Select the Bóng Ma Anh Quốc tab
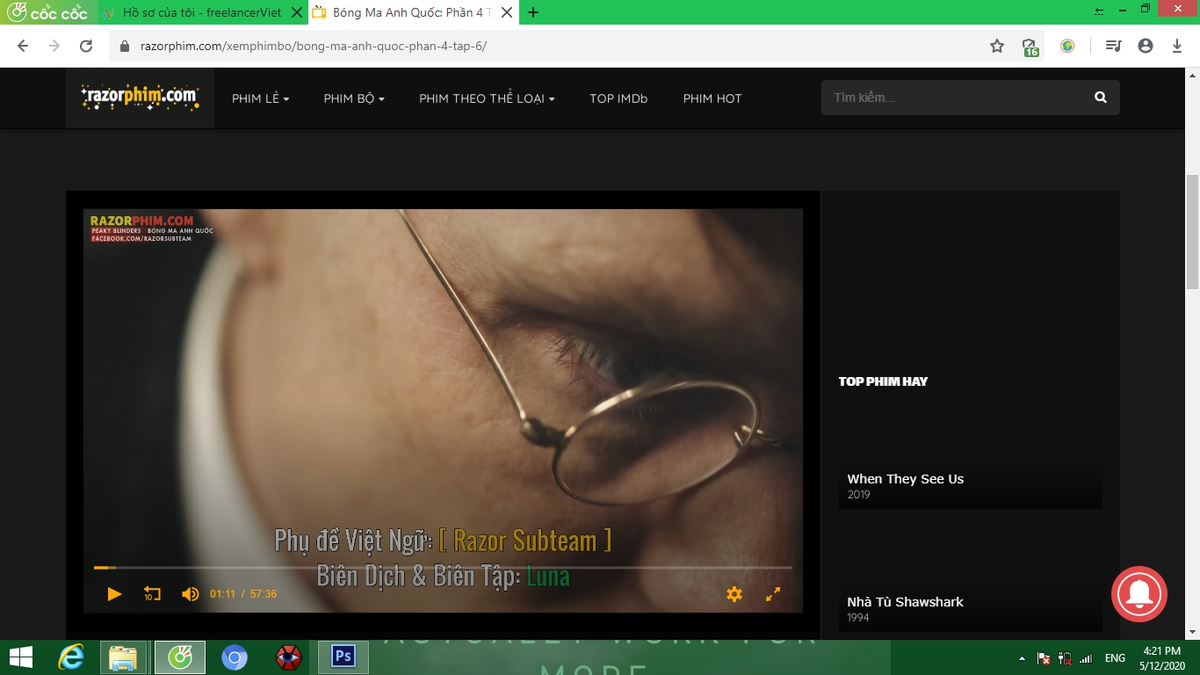1200x675 pixels. (x=410, y=13)
